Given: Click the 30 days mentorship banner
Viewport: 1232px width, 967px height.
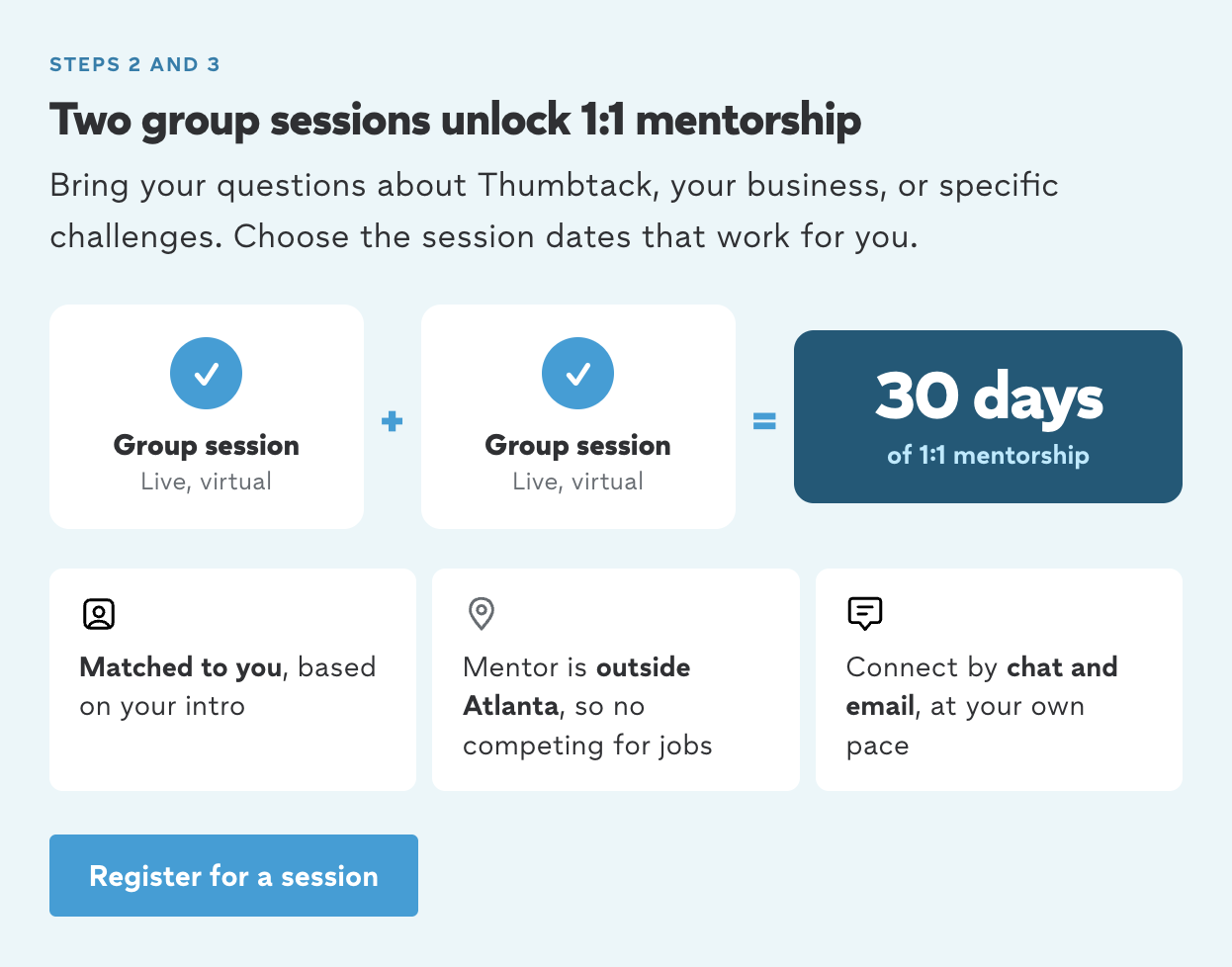Looking at the screenshot, I should click(x=988, y=416).
